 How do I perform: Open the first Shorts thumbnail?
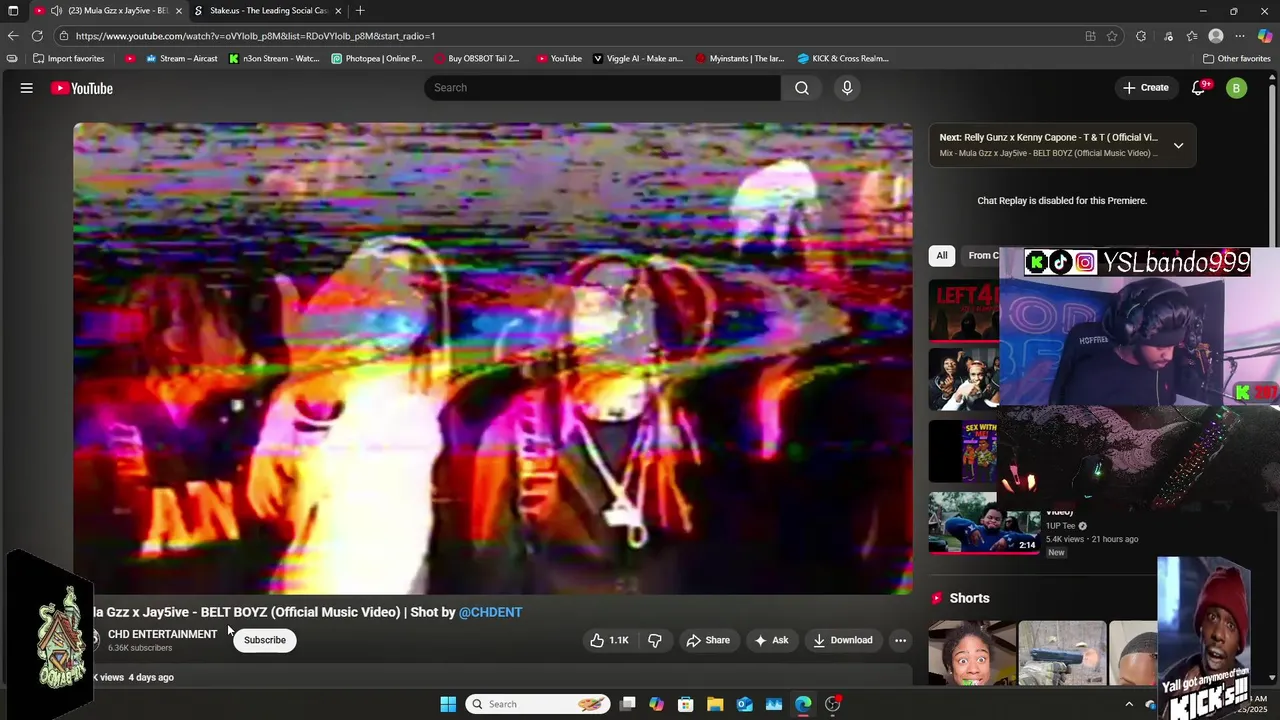(972, 653)
